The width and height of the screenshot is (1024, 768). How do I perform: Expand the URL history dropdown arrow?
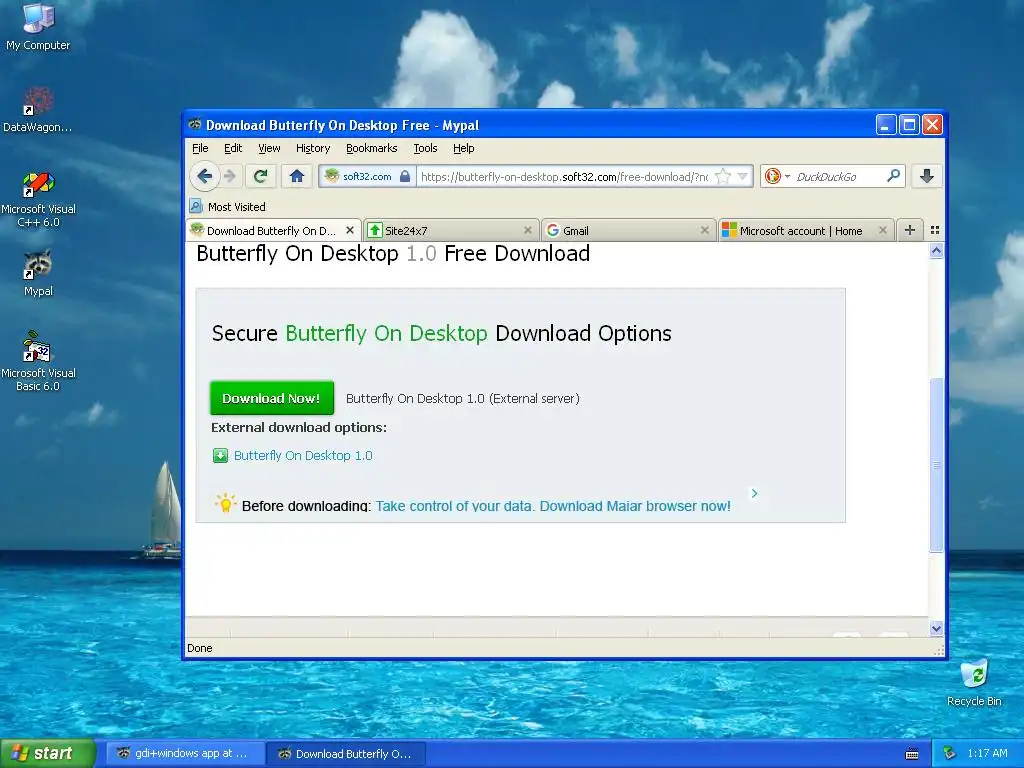click(x=742, y=176)
